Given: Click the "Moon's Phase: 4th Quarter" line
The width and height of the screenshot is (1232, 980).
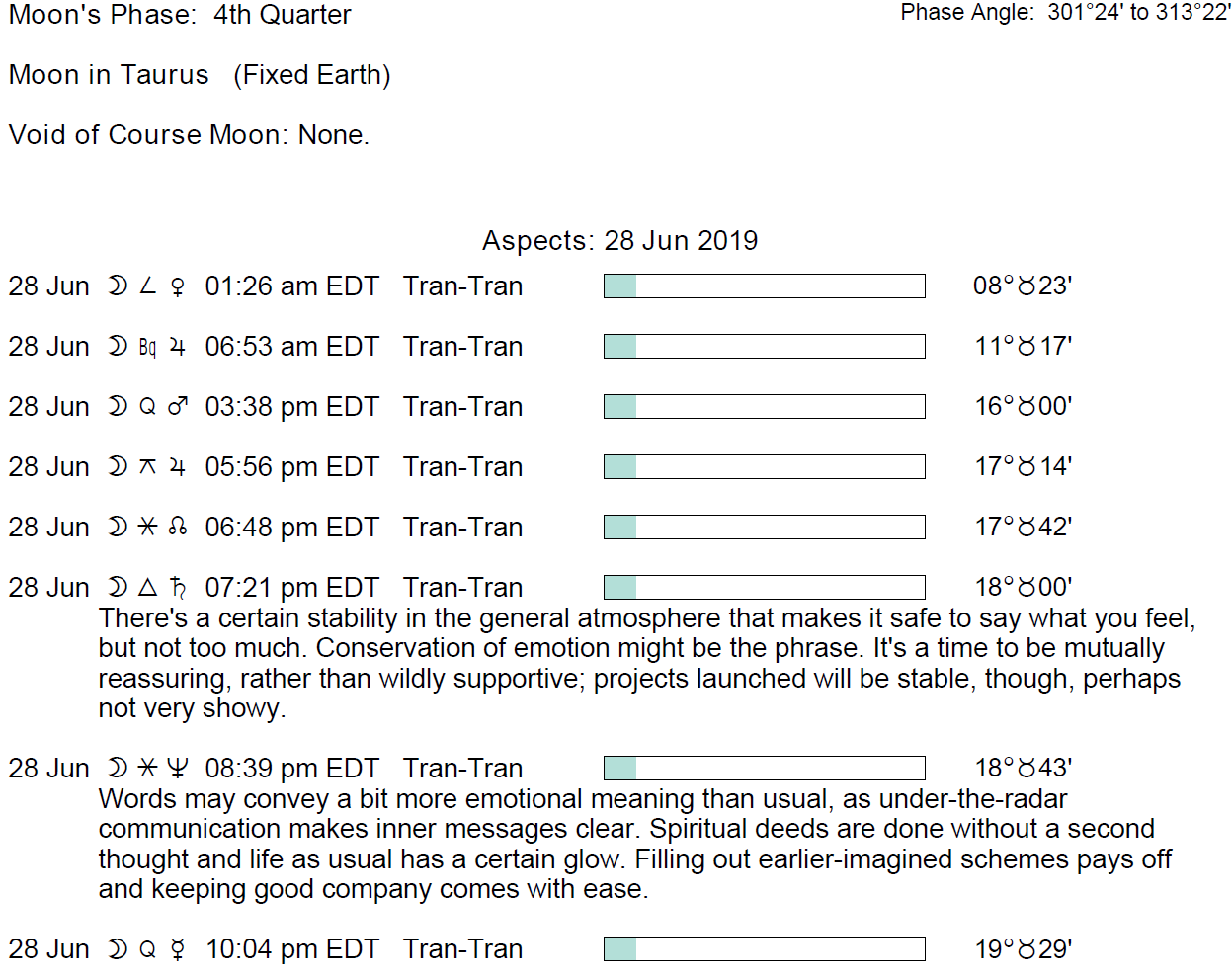Looking at the screenshot, I should pyautogui.click(x=180, y=15).
